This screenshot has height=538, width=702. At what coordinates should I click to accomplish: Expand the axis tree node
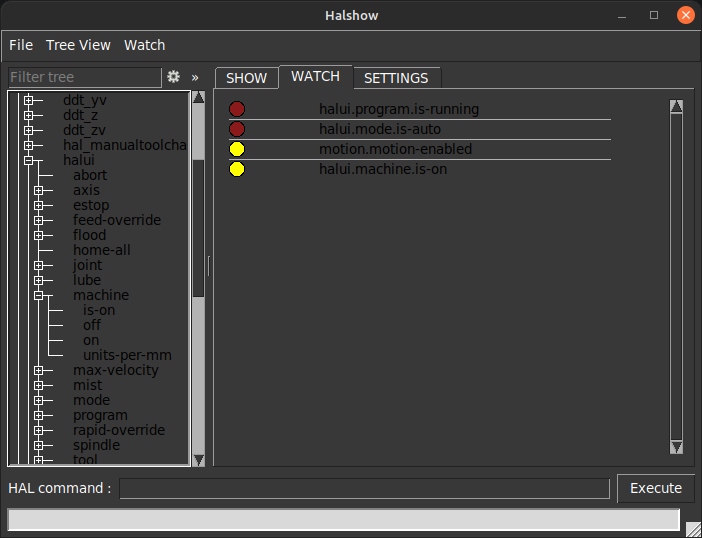coord(39,190)
